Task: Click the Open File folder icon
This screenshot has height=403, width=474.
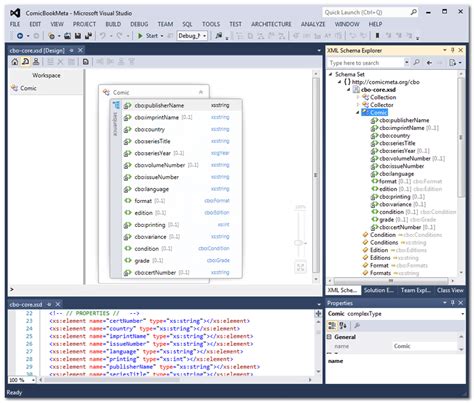Action: (x=68, y=36)
